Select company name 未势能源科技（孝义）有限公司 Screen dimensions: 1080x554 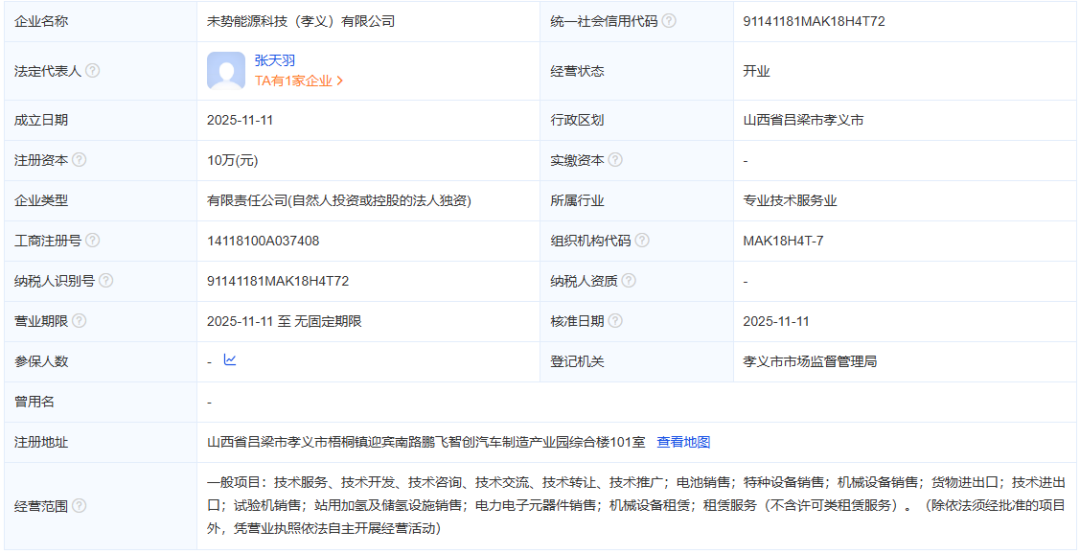300,21
